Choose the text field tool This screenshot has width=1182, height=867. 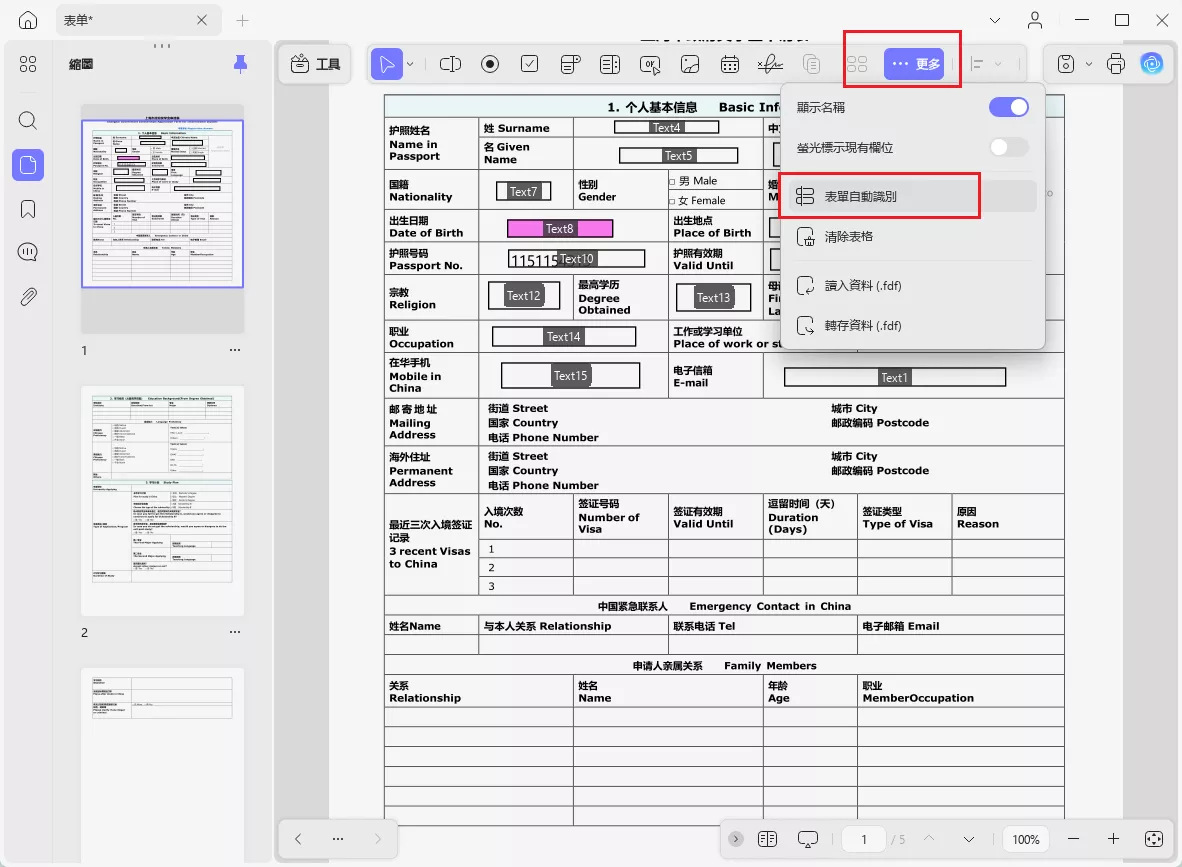click(450, 64)
